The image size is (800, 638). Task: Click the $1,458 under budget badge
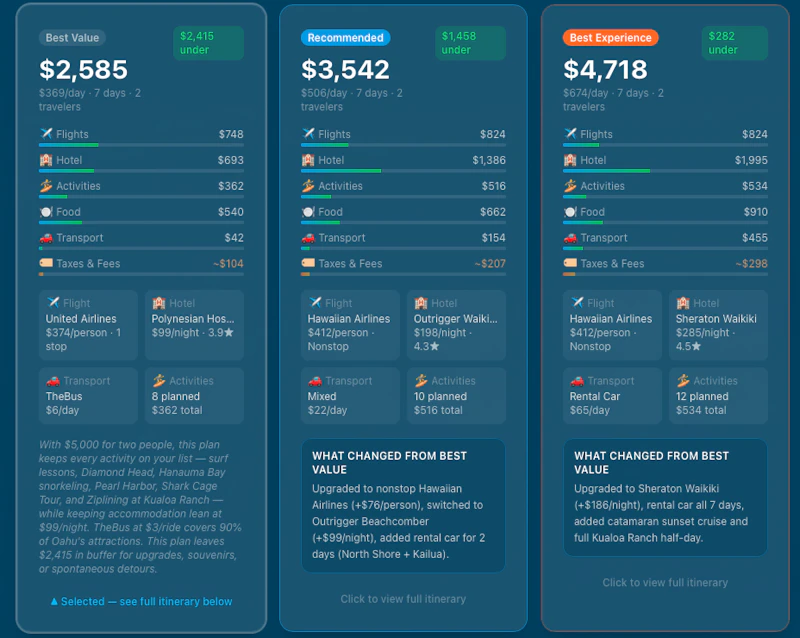(470, 43)
